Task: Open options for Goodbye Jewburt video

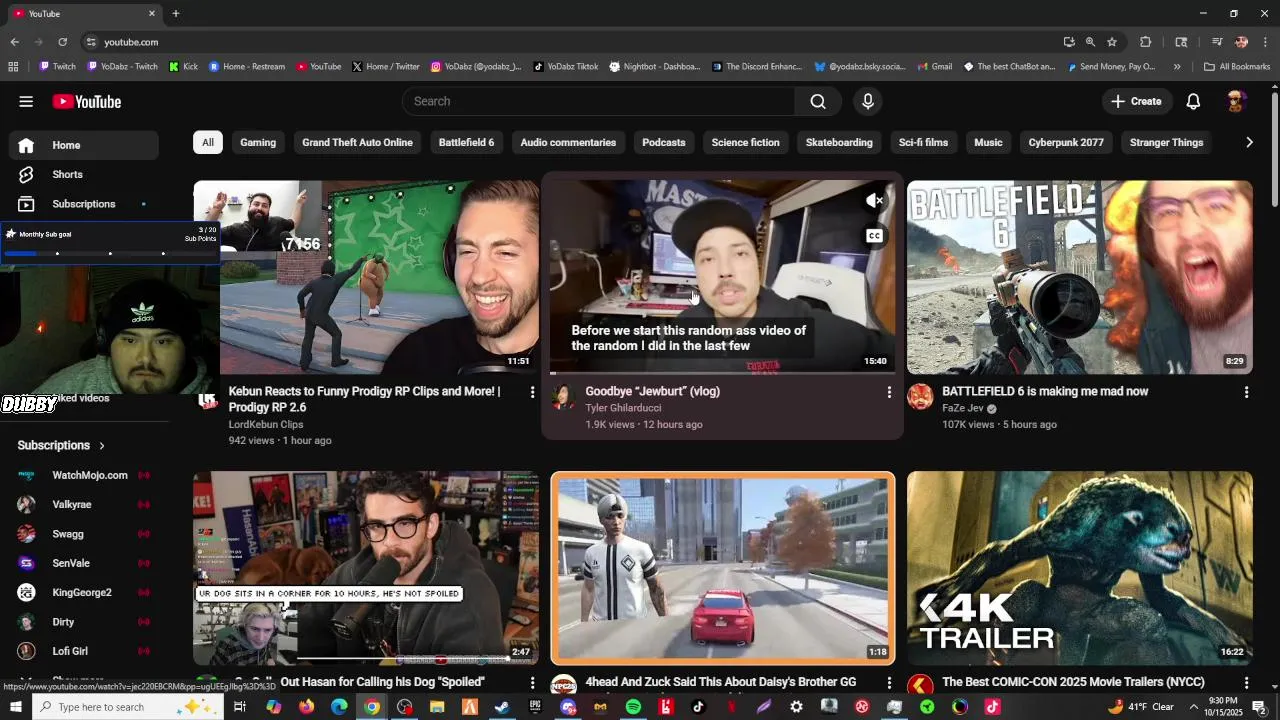Action: [x=889, y=392]
